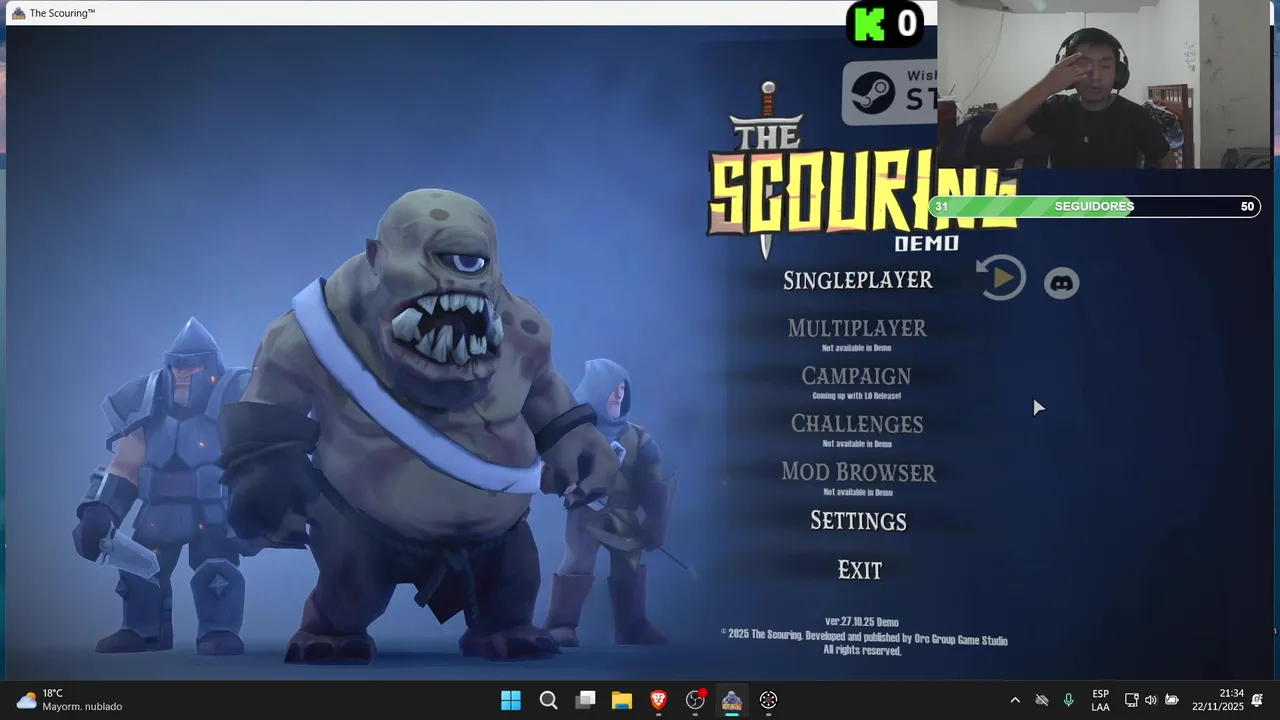Click the version text ver.27.10.25 Demo
Image resolution: width=1280 pixels, height=720 pixels.
pyautogui.click(x=861, y=622)
